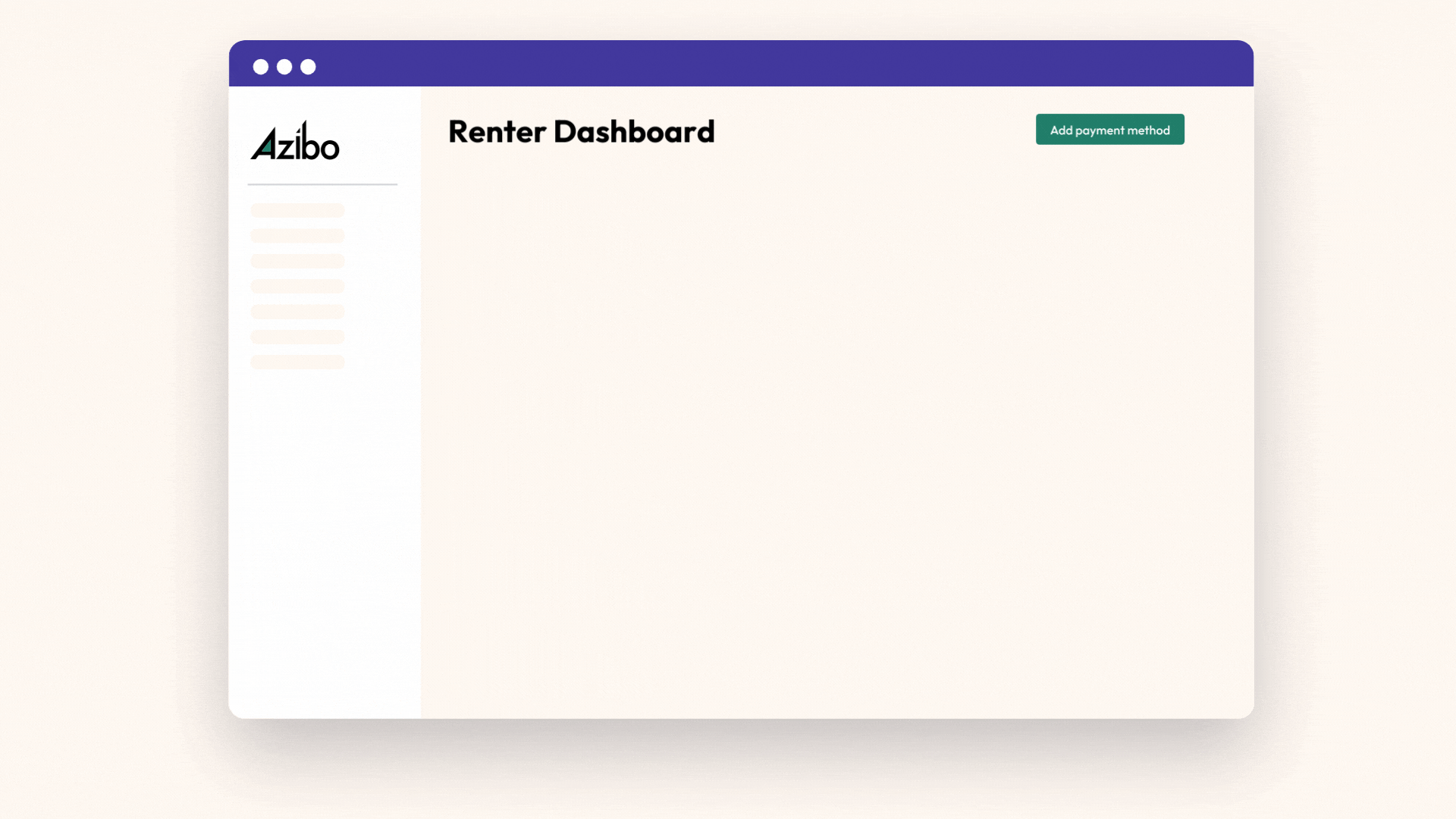Click the bottom-most sidebar placeholder bar

coord(296,362)
